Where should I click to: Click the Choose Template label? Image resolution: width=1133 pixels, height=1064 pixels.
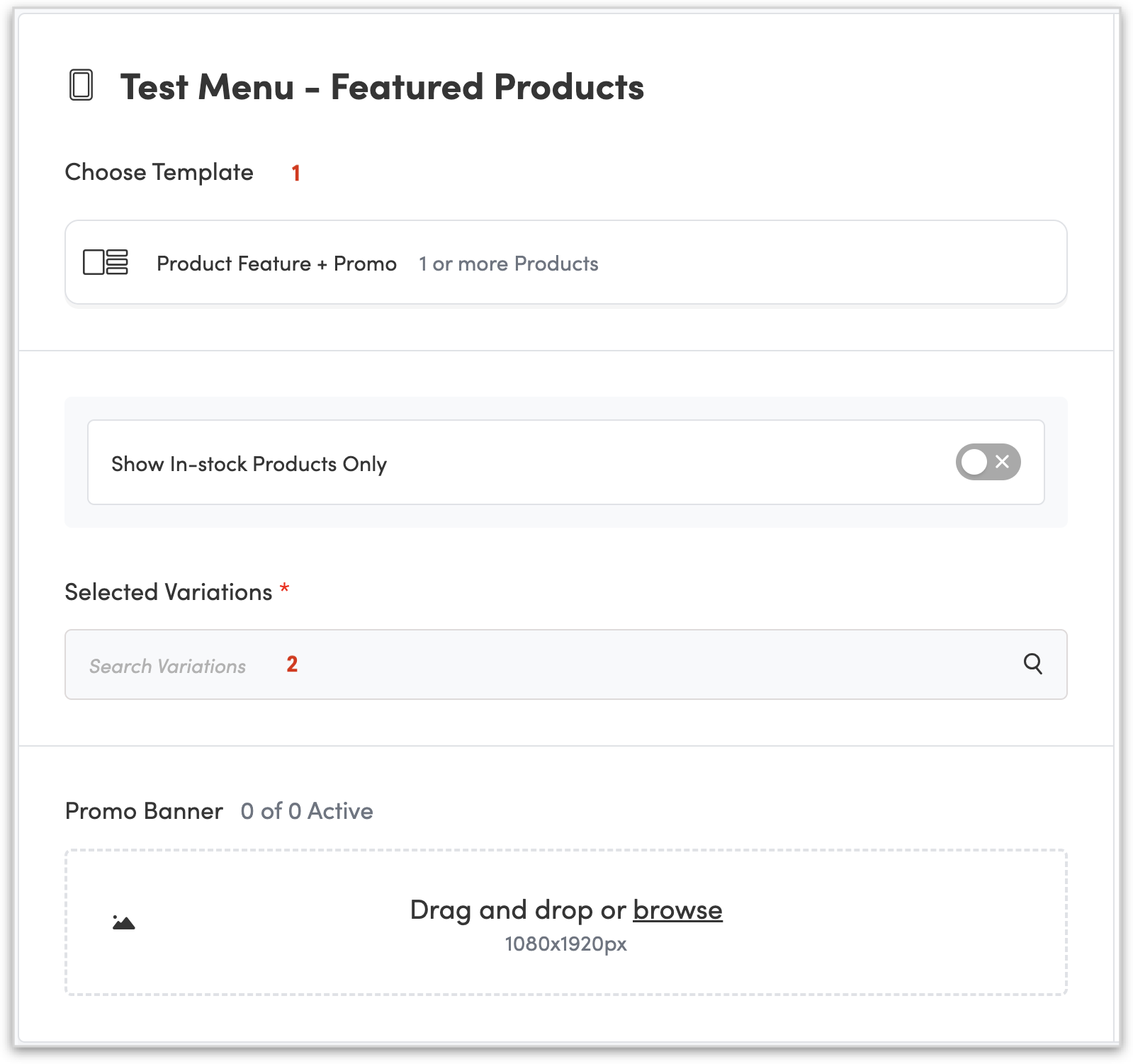coord(159,172)
